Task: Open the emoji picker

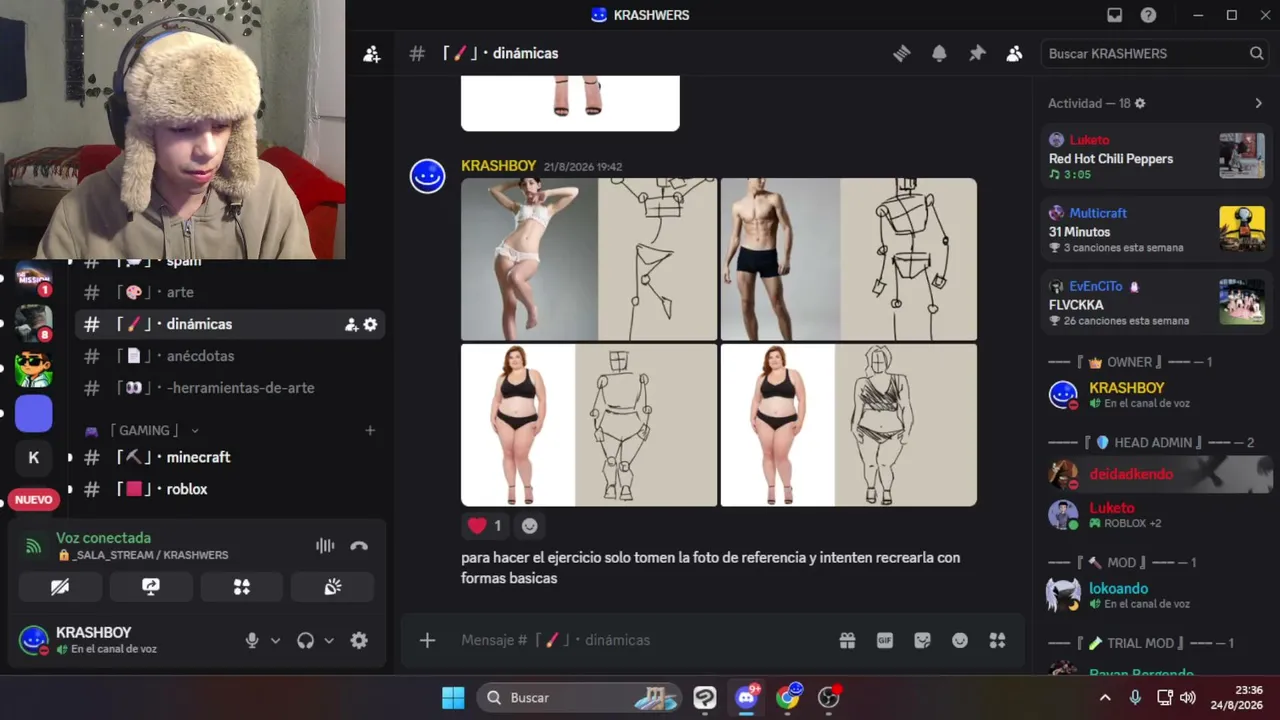Action: tap(960, 640)
